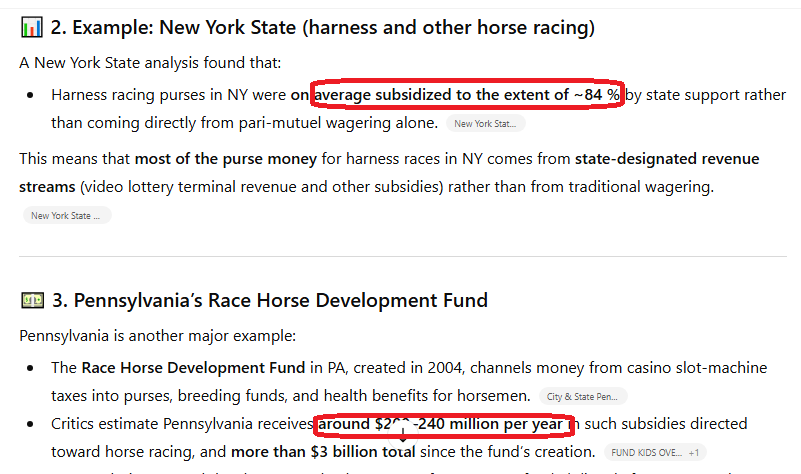Screen dimensions: 801x474
Task: Click "A New York State analysis found that:" line
Action: coord(150,63)
